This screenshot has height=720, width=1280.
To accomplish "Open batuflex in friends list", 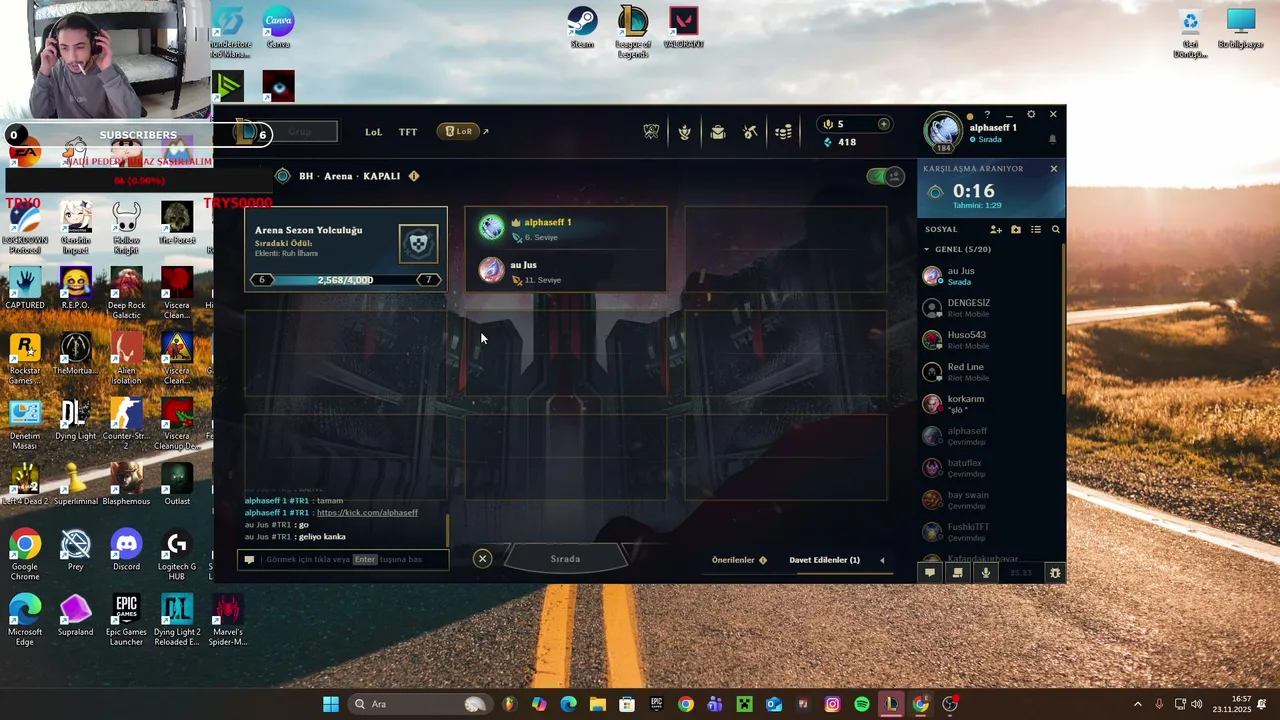I will (x=990, y=468).
